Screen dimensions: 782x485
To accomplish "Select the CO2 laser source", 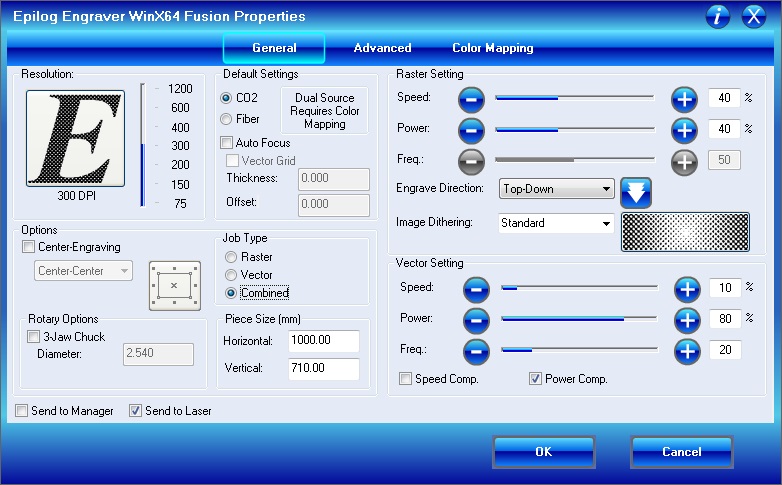I will (x=226, y=98).
